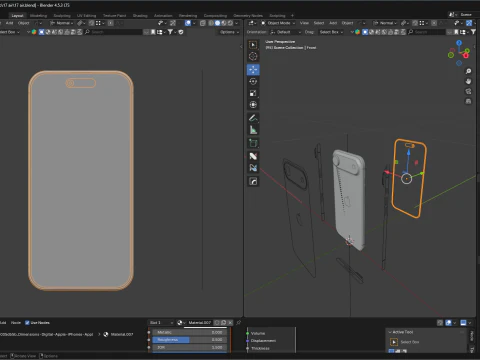Toggle the Use Nodes checkbox

click(x=27, y=323)
